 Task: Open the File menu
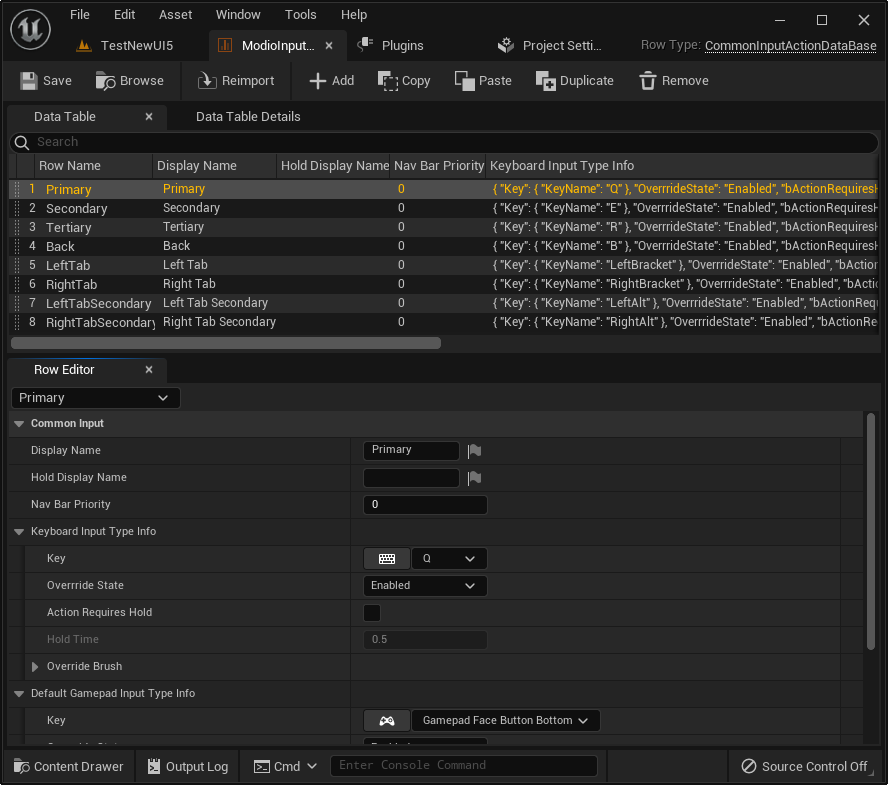coord(80,15)
